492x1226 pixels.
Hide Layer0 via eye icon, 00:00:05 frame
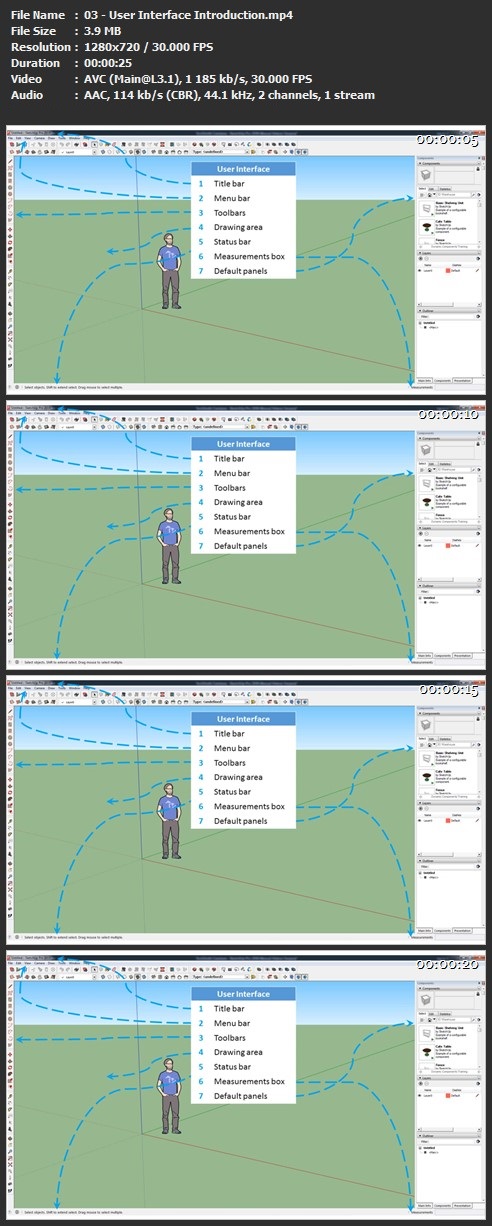click(420, 270)
